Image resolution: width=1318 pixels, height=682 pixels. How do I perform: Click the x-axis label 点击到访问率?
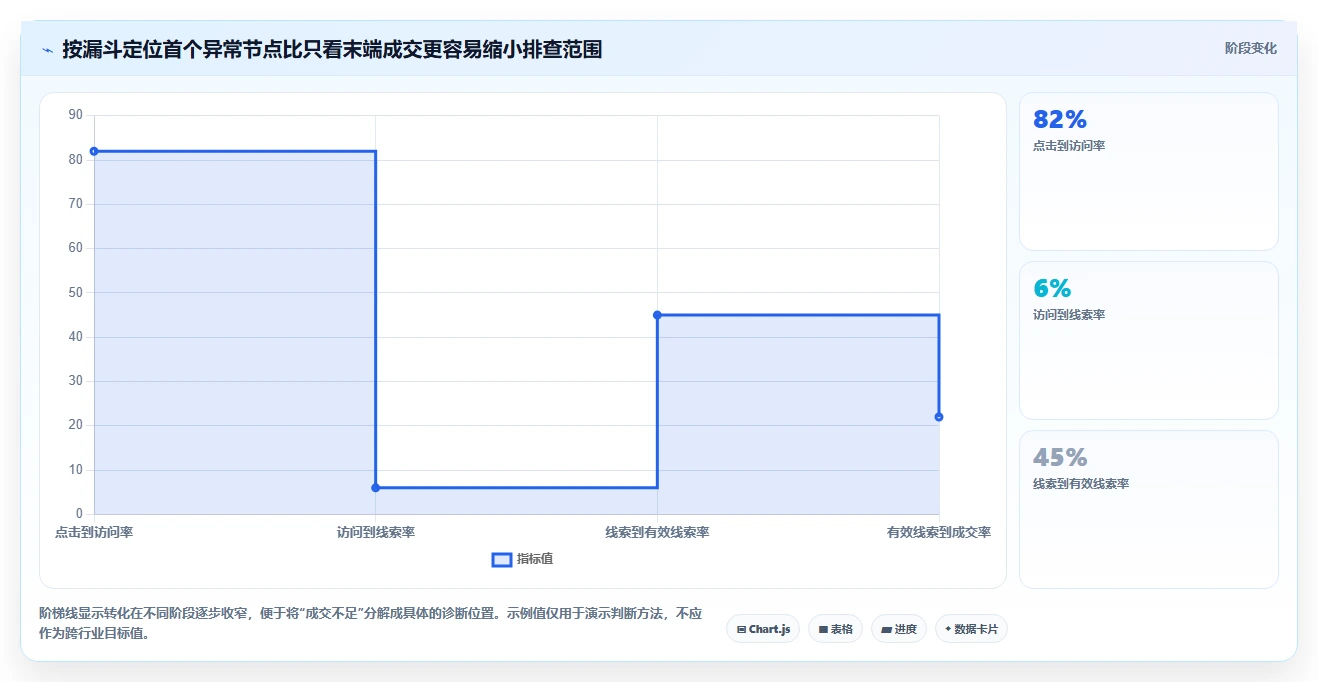click(94, 532)
